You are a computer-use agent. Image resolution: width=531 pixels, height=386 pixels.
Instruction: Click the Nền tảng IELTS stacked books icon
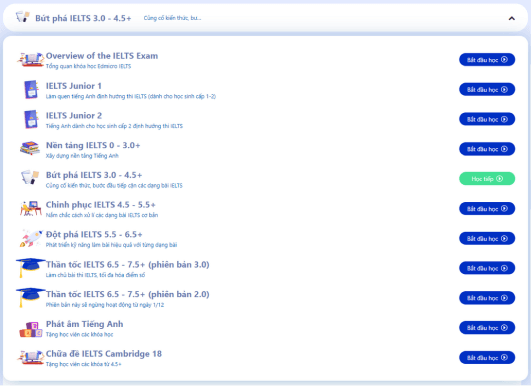tap(30, 148)
